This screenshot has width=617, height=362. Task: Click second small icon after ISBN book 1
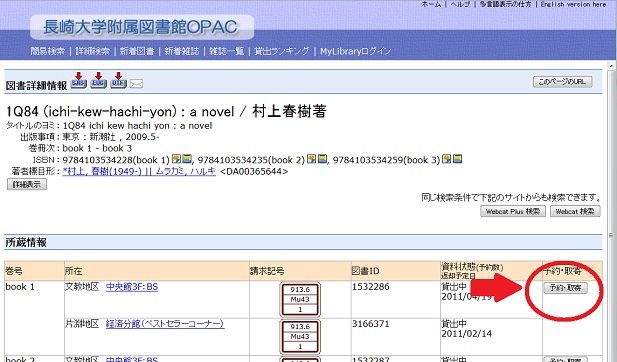(186, 159)
